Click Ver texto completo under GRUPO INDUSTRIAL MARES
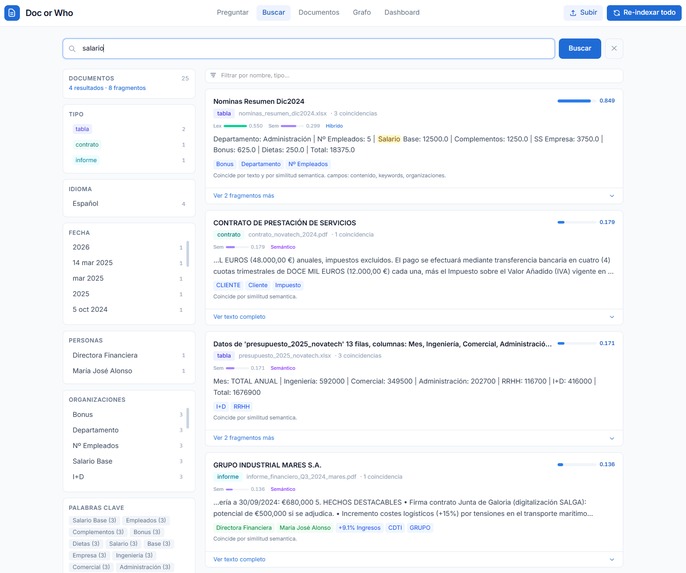686x573 pixels. point(239,559)
